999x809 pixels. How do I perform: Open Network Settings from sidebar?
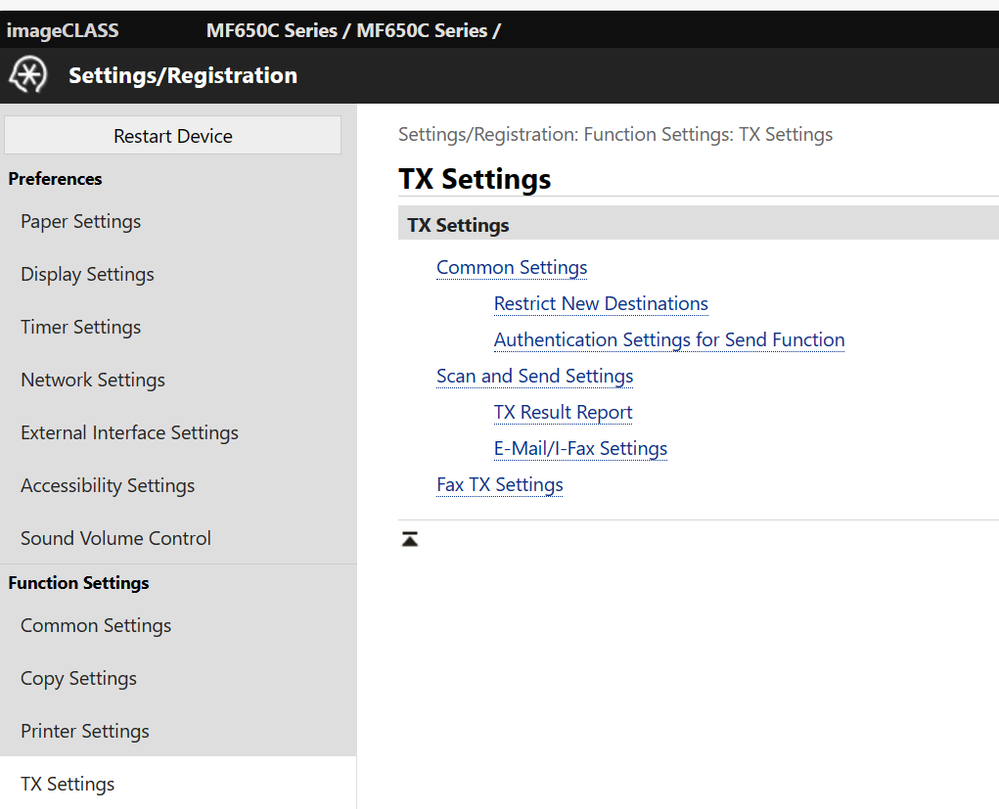(x=92, y=380)
